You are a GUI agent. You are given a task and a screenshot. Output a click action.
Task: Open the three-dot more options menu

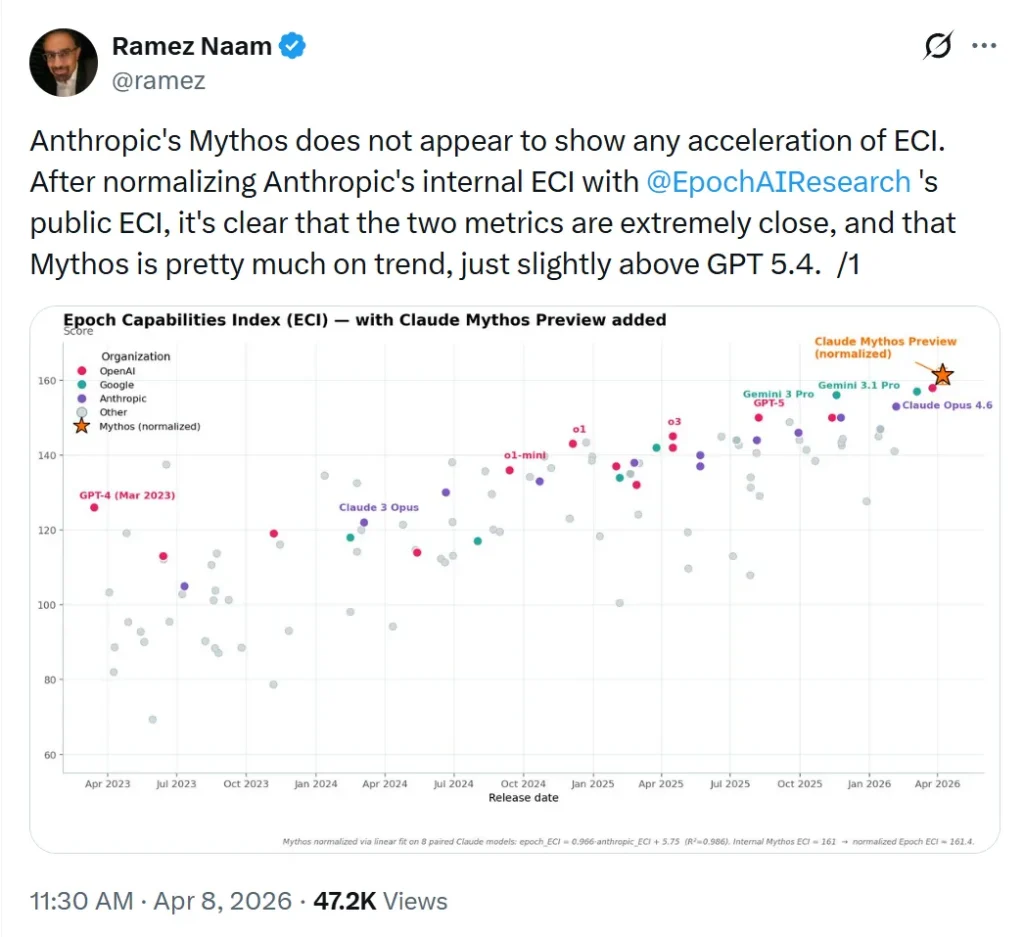coord(985,46)
